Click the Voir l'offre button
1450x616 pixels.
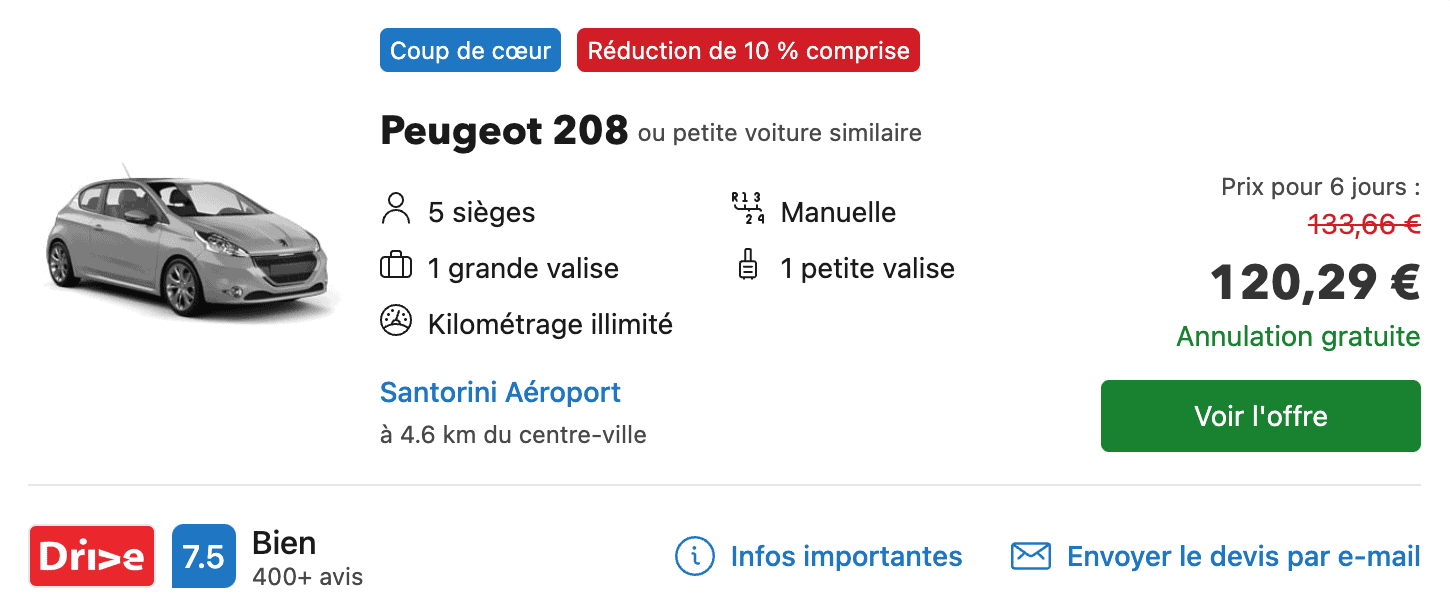1260,416
